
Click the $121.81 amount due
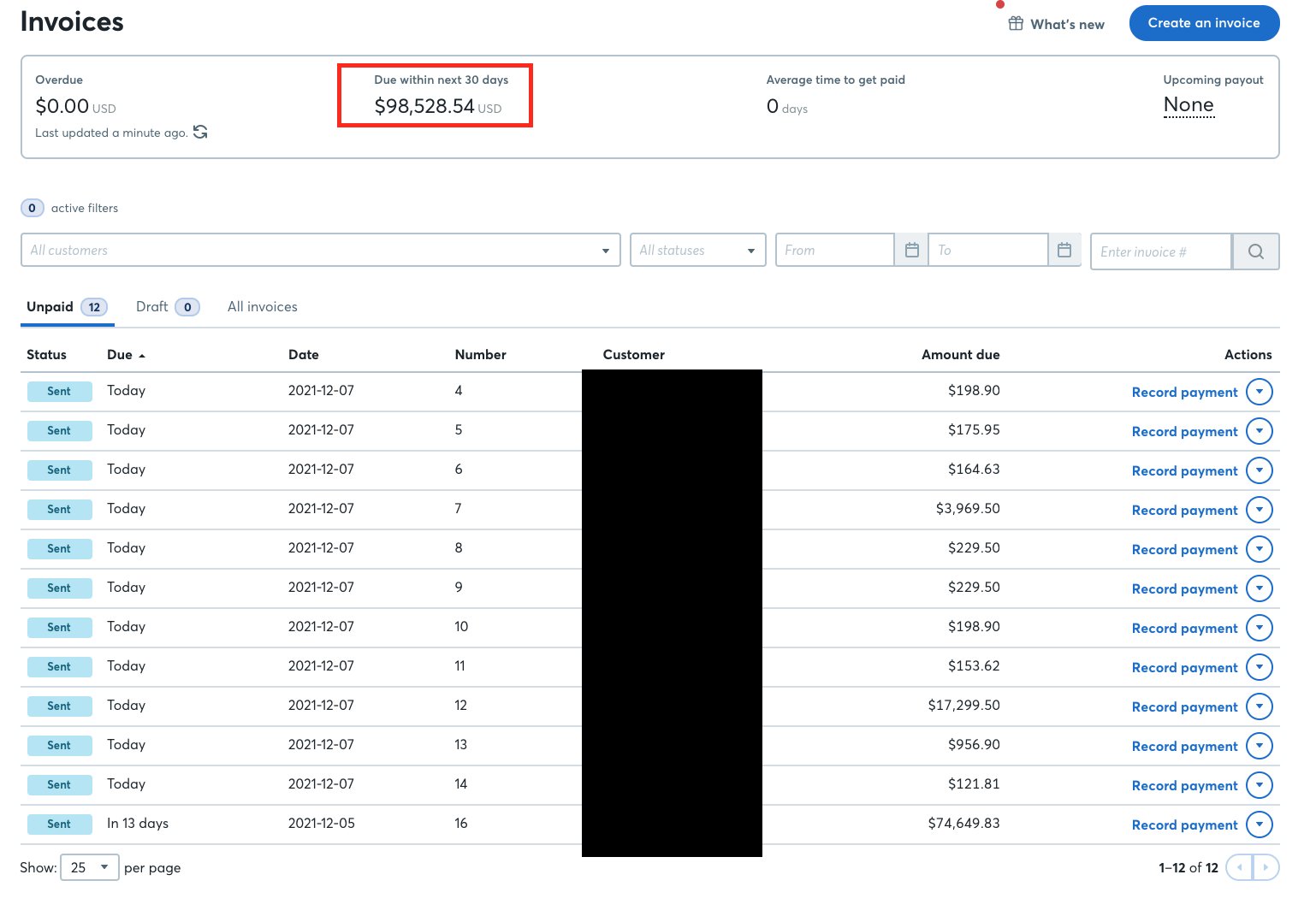(974, 784)
